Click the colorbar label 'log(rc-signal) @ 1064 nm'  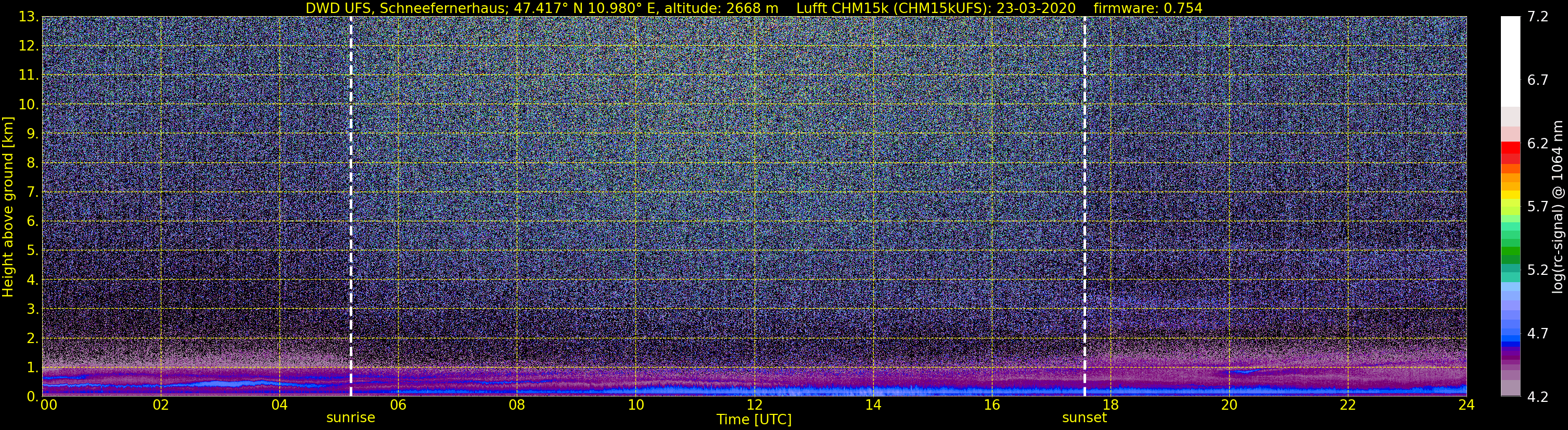coord(1557,207)
